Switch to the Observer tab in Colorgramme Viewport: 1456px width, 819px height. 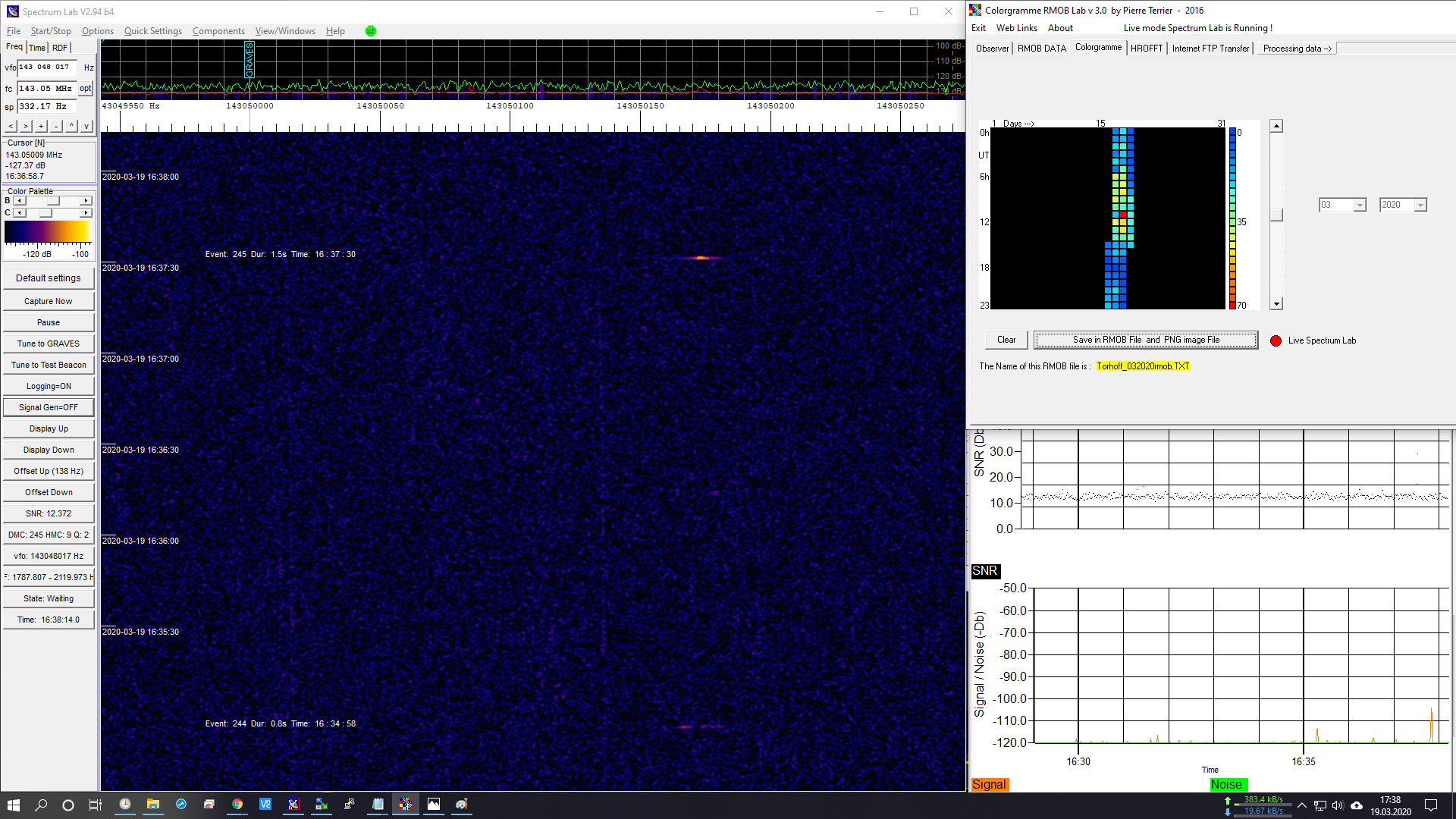click(992, 49)
